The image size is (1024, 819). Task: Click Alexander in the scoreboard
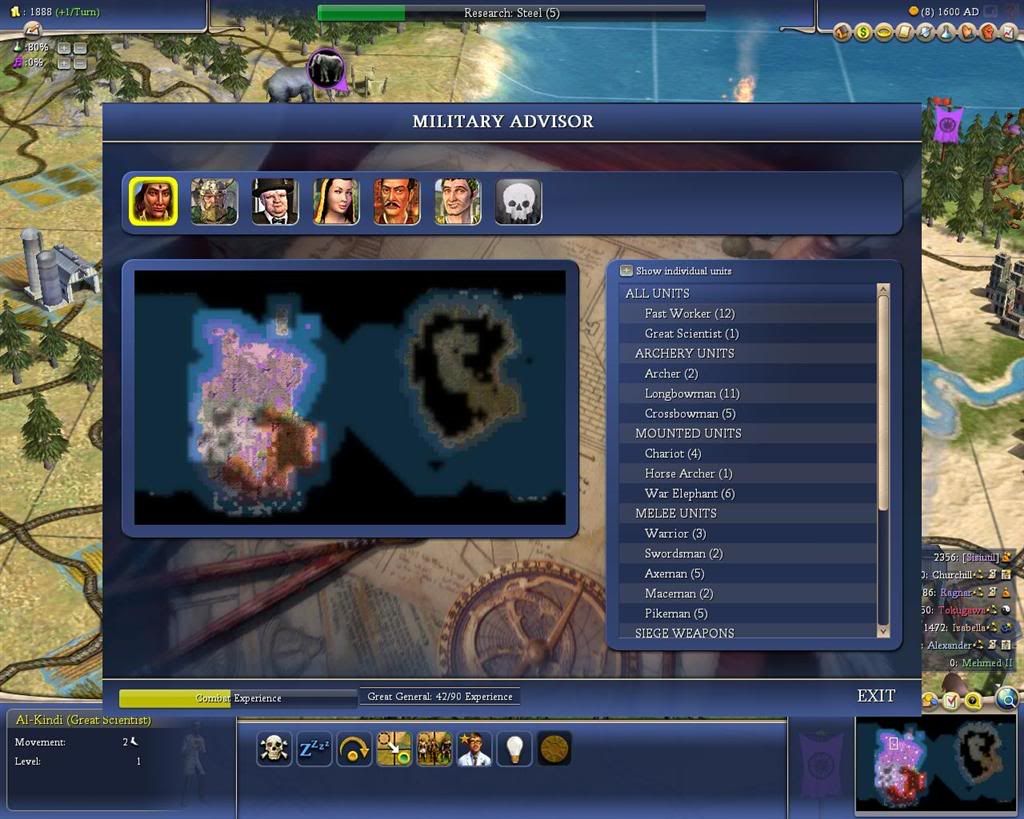point(950,645)
